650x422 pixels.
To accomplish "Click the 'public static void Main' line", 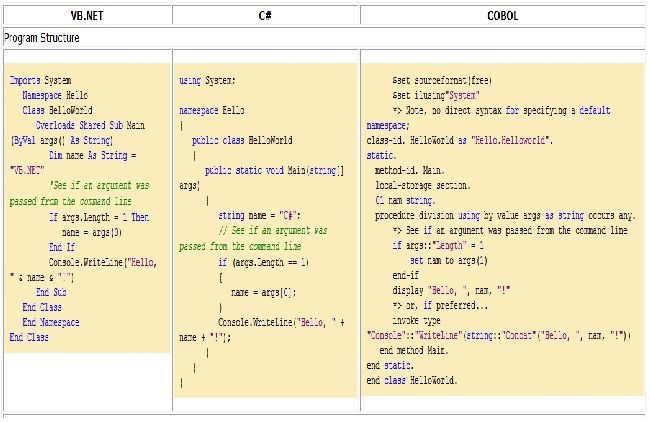I will point(272,171).
